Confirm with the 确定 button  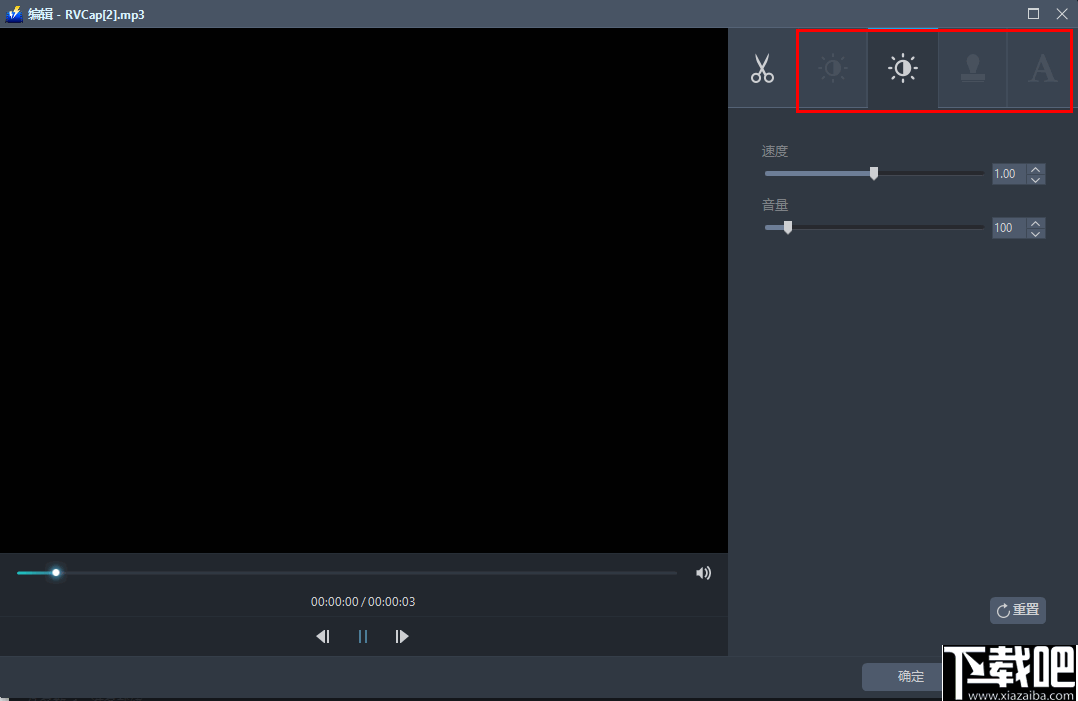click(x=910, y=676)
